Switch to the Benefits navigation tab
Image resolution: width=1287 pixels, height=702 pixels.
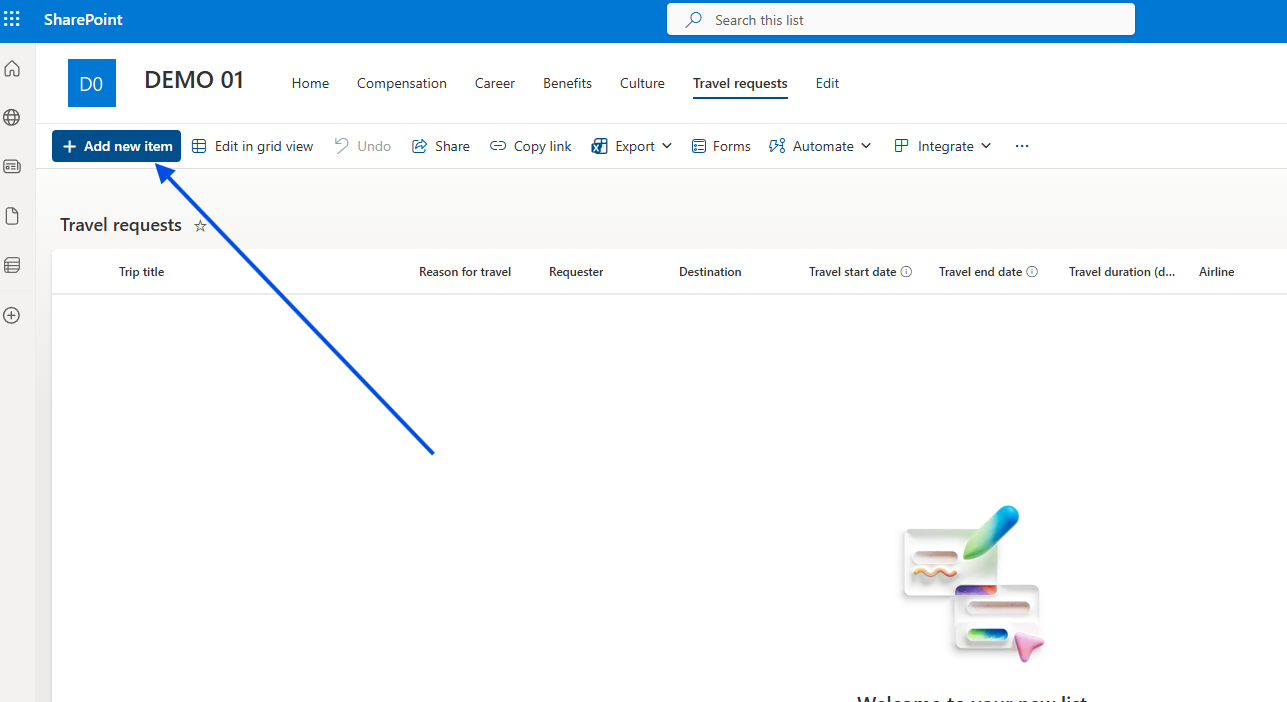click(x=567, y=83)
